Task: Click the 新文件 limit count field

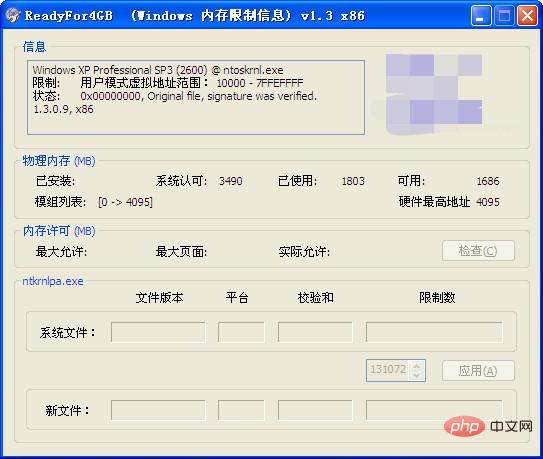Action: (434, 411)
